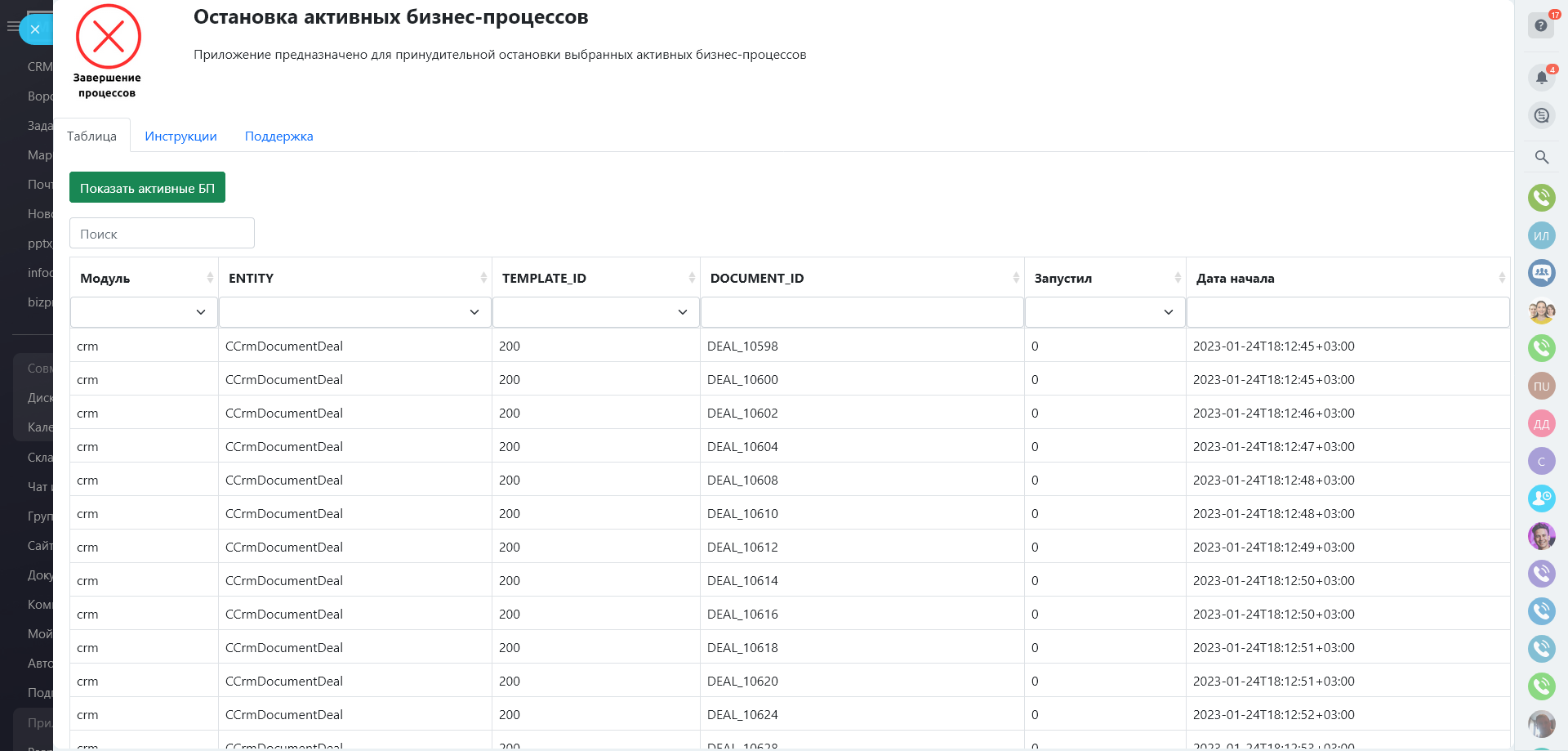1568x751 pixels.
Task: Open the Поддержка tab
Action: click(278, 136)
